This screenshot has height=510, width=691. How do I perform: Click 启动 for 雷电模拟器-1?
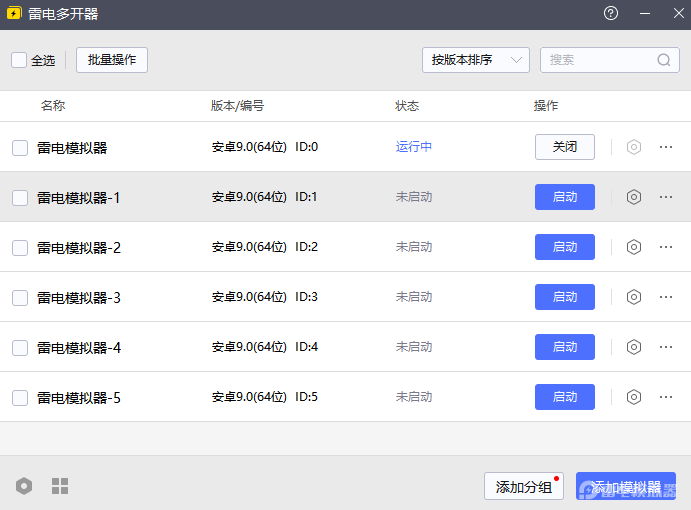point(565,197)
